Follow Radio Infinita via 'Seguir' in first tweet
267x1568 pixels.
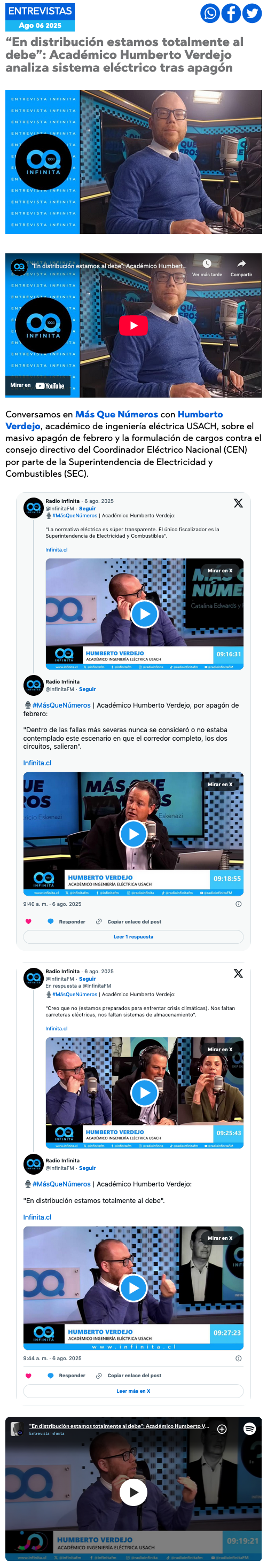tap(87, 508)
